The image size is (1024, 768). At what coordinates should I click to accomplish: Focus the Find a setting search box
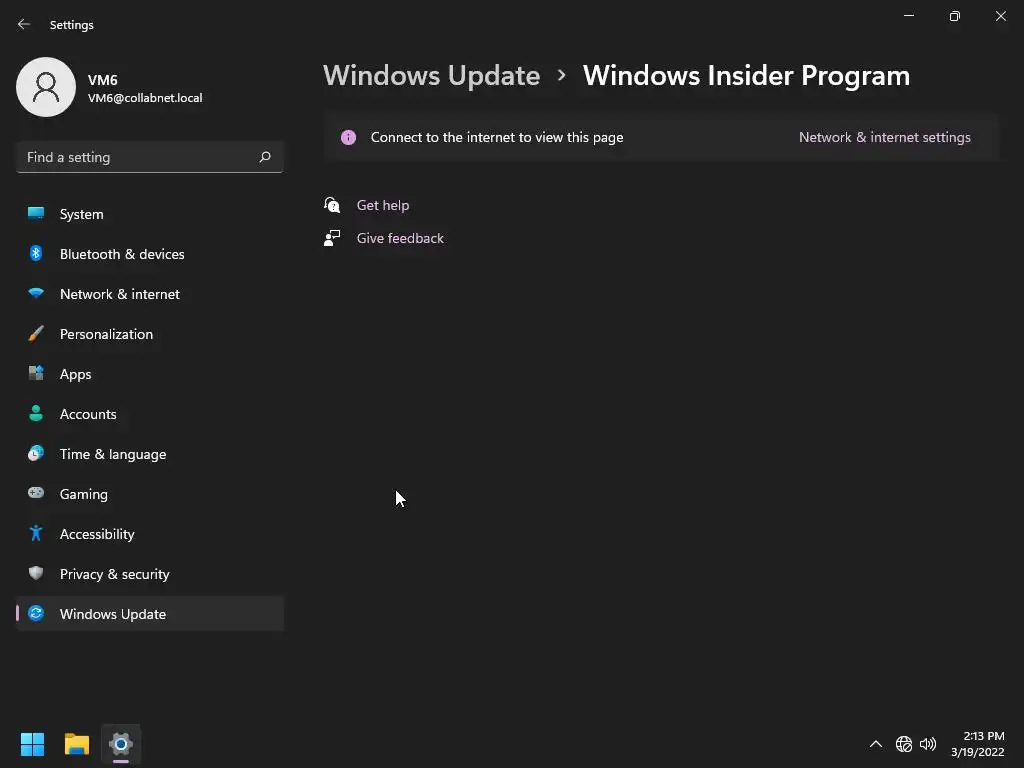[150, 157]
